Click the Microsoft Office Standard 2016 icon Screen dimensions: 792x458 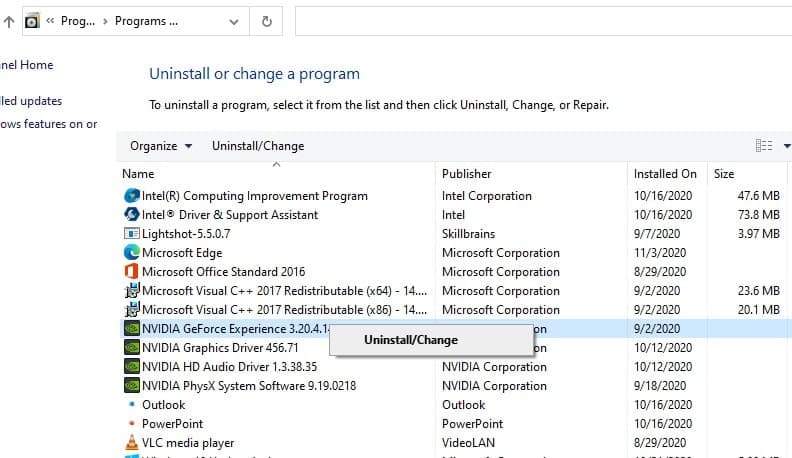pyautogui.click(x=132, y=271)
